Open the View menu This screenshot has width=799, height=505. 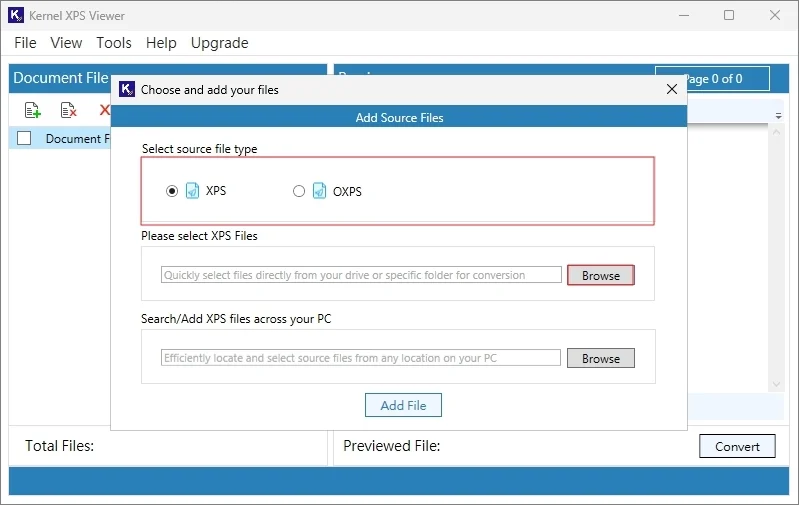coord(66,43)
